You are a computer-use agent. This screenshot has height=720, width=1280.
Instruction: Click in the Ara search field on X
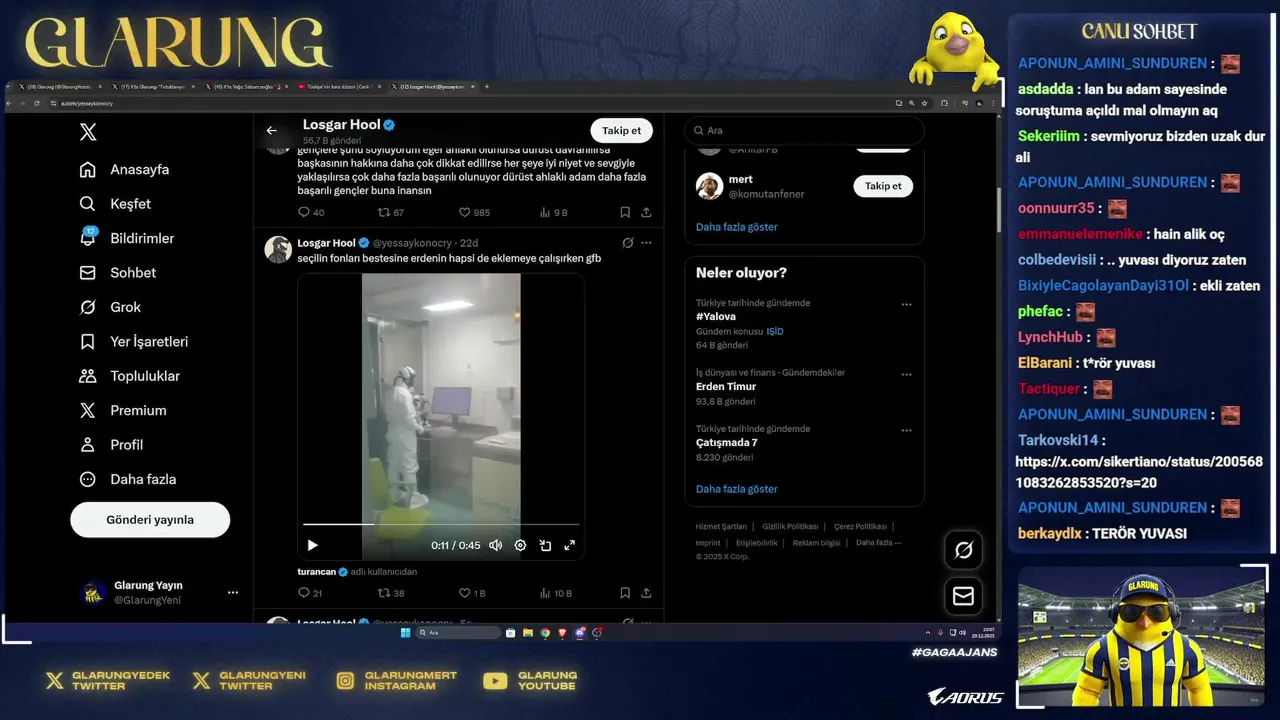click(804, 131)
